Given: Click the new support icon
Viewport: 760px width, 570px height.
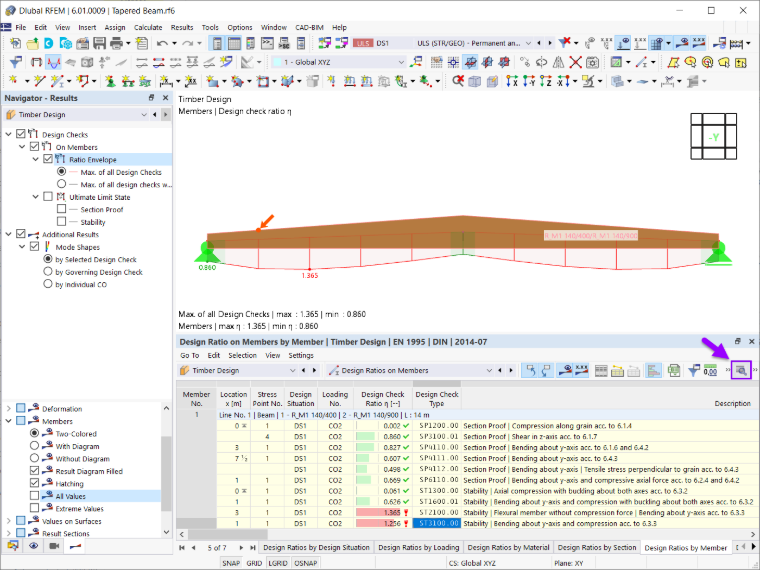Looking at the screenshot, I should [x=110, y=81].
